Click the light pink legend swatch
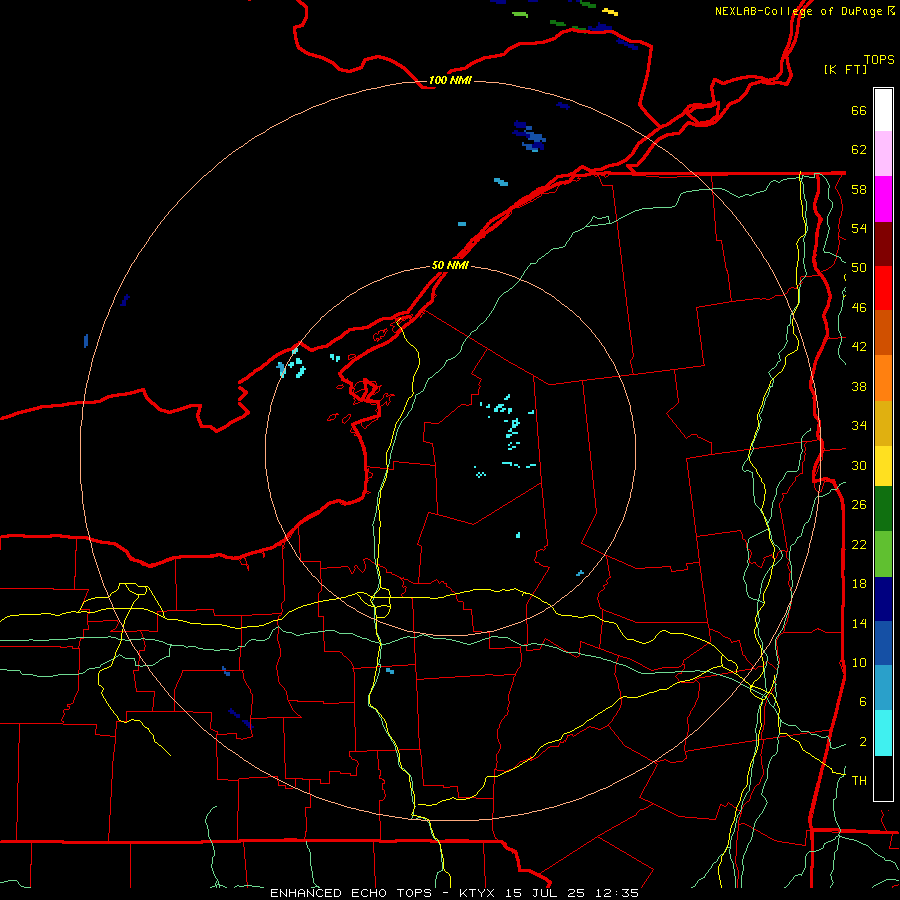This screenshot has height=900, width=900. (883, 153)
